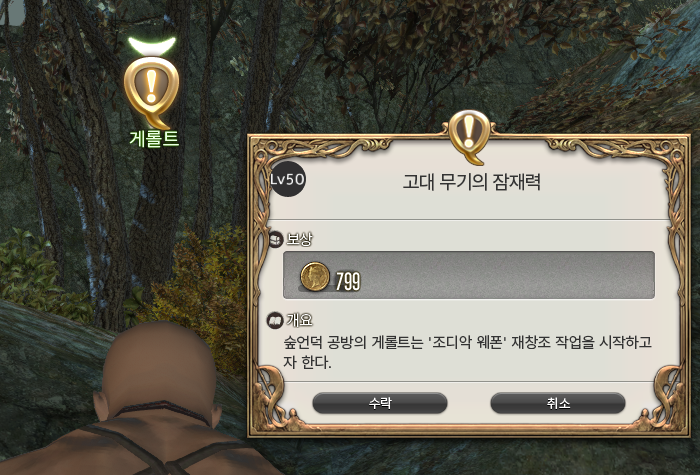
Task: Click the empty area of the reward bar
Action: click(507, 275)
